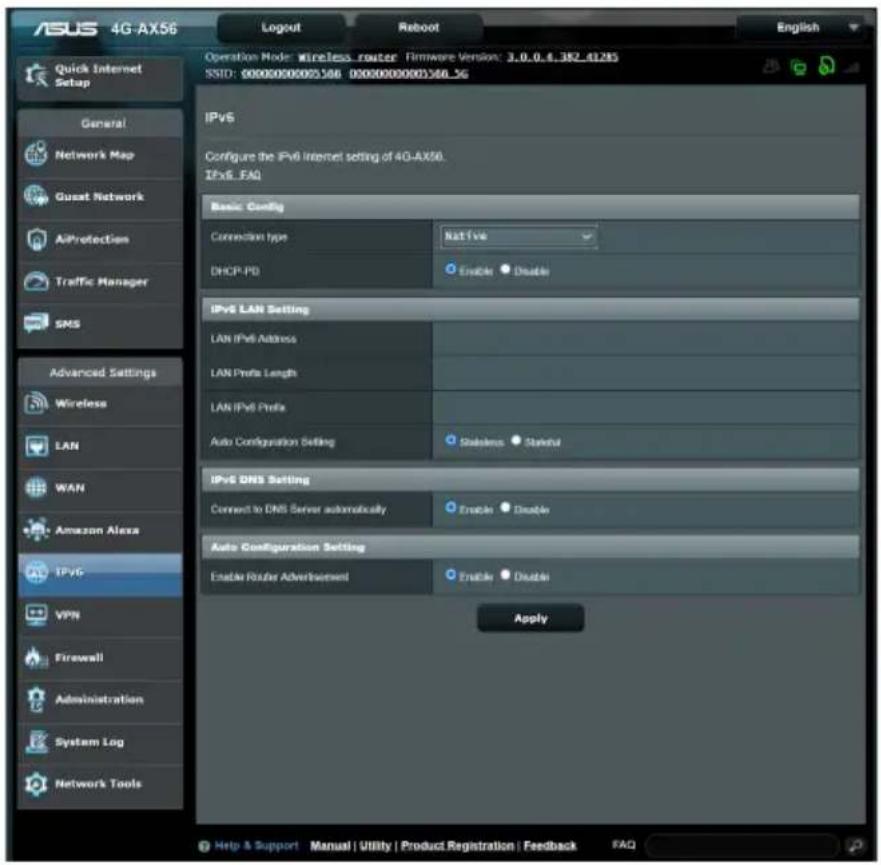881x865 pixels.
Task: Click the IPv6 sidebar icon
Action: [x=37, y=572]
